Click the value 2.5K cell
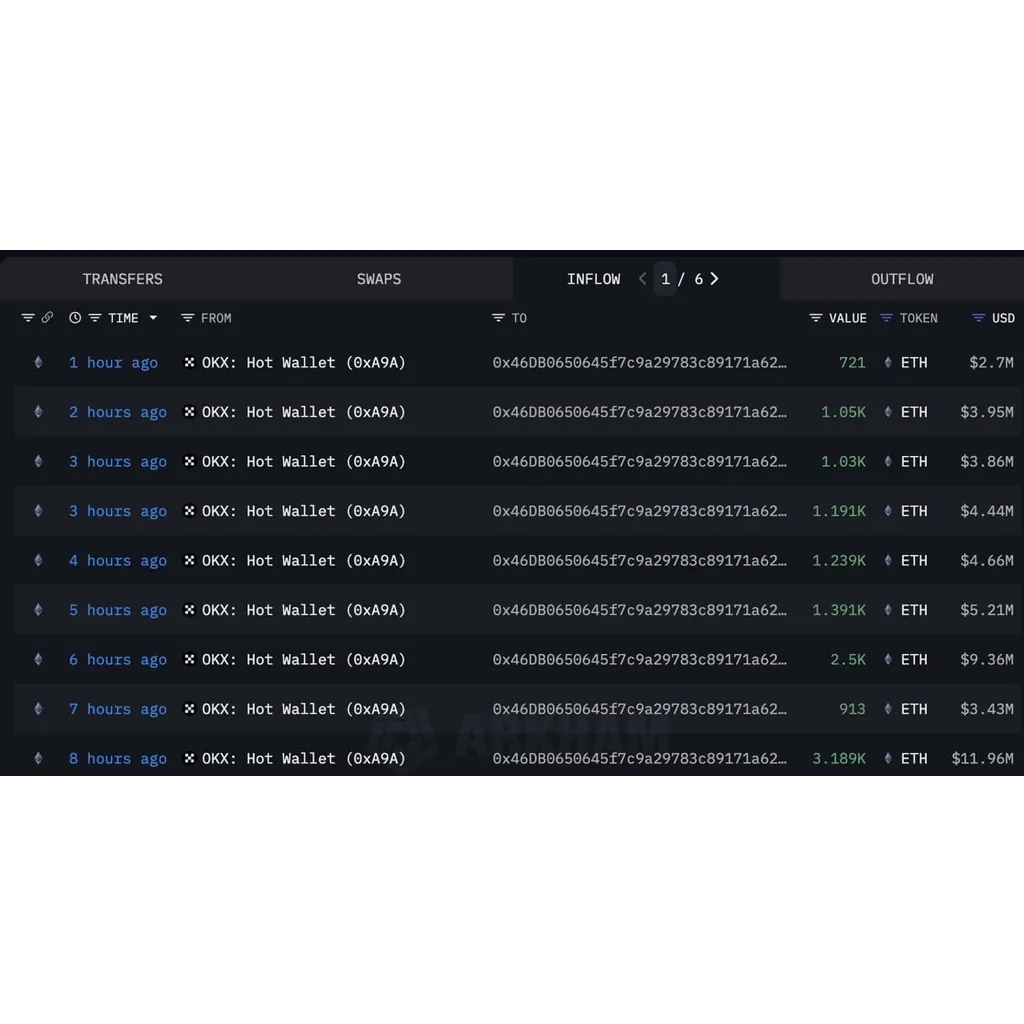Image resolution: width=1024 pixels, height=1024 pixels. pos(848,660)
